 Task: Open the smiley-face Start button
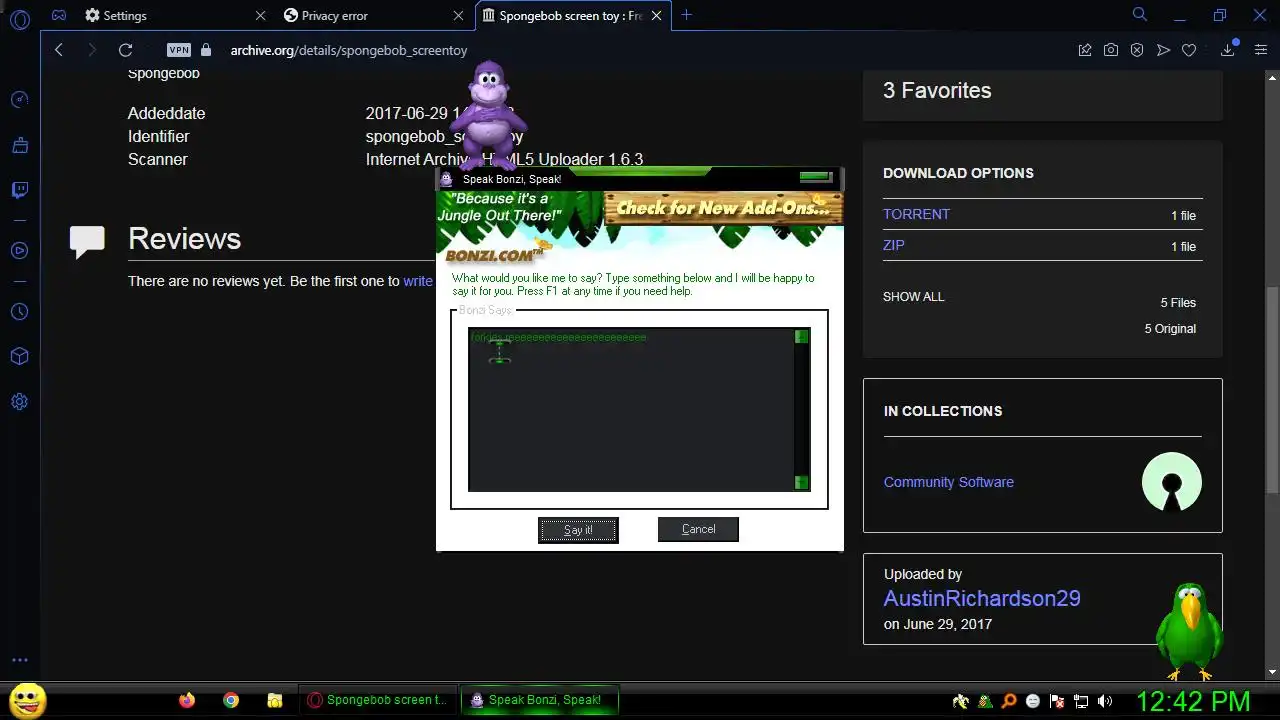tap(28, 700)
